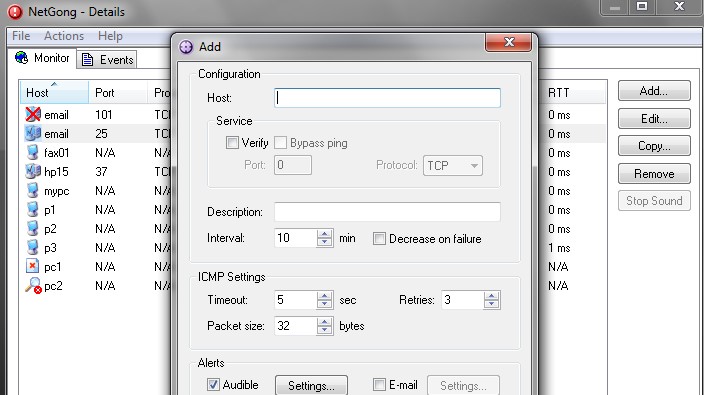This screenshot has height=395, width=704.
Task: Enable the E-mail alert checkbox
Action: [x=379, y=385]
